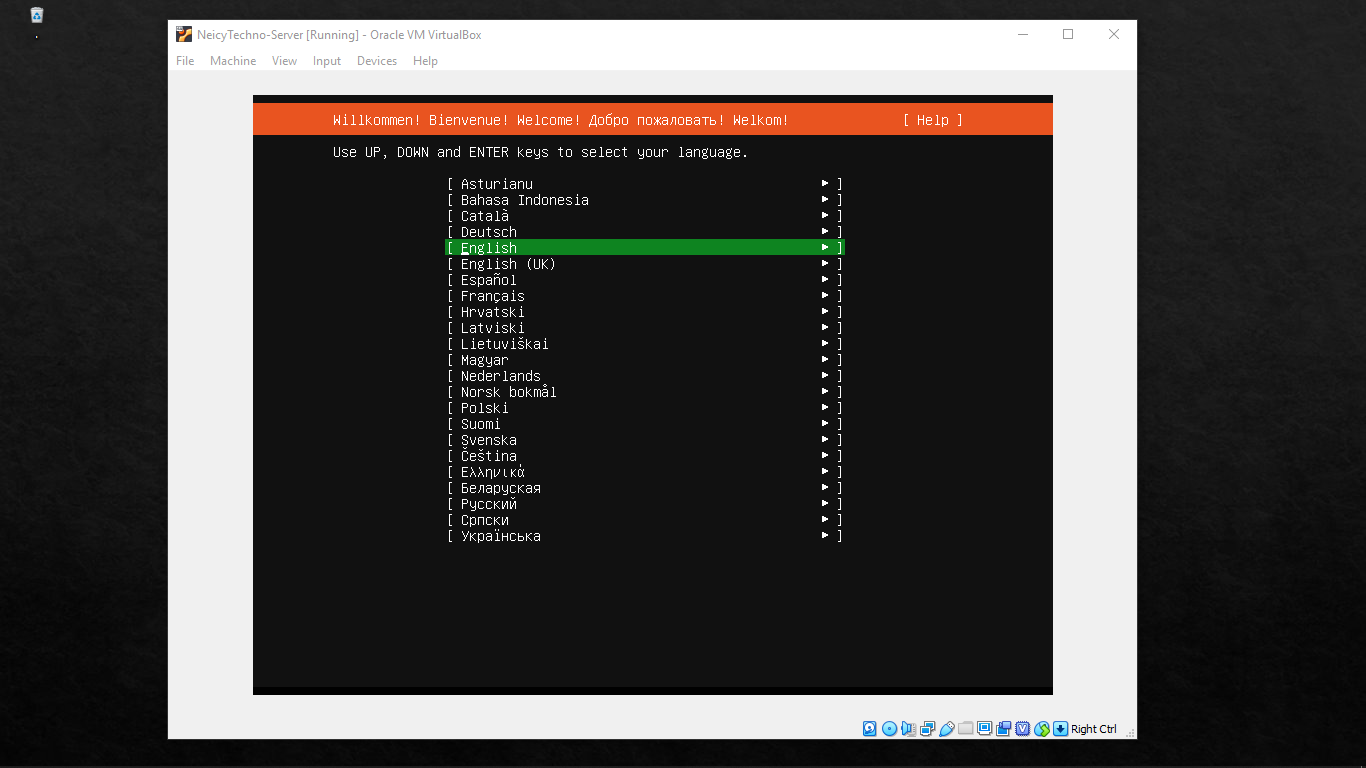This screenshot has height=768, width=1366.
Task: Click the USB devices status icon
Action: coord(946,729)
